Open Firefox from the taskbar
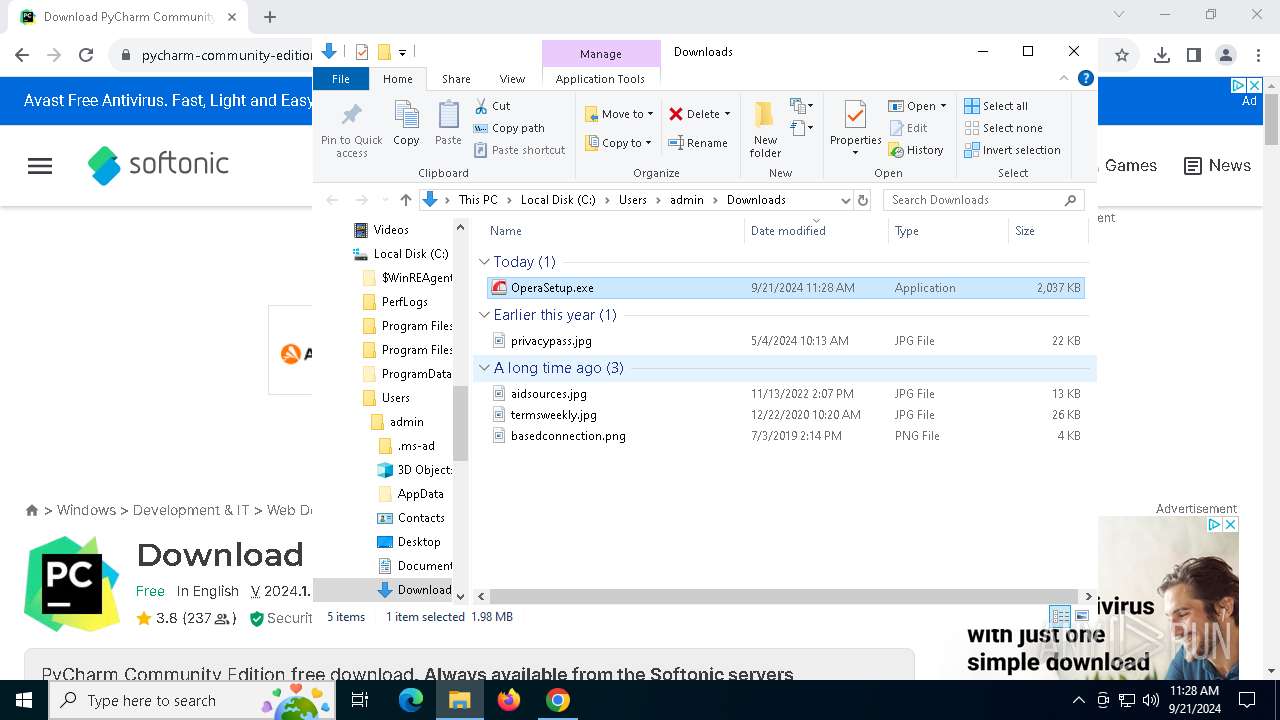The height and width of the screenshot is (720, 1280). tap(509, 700)
